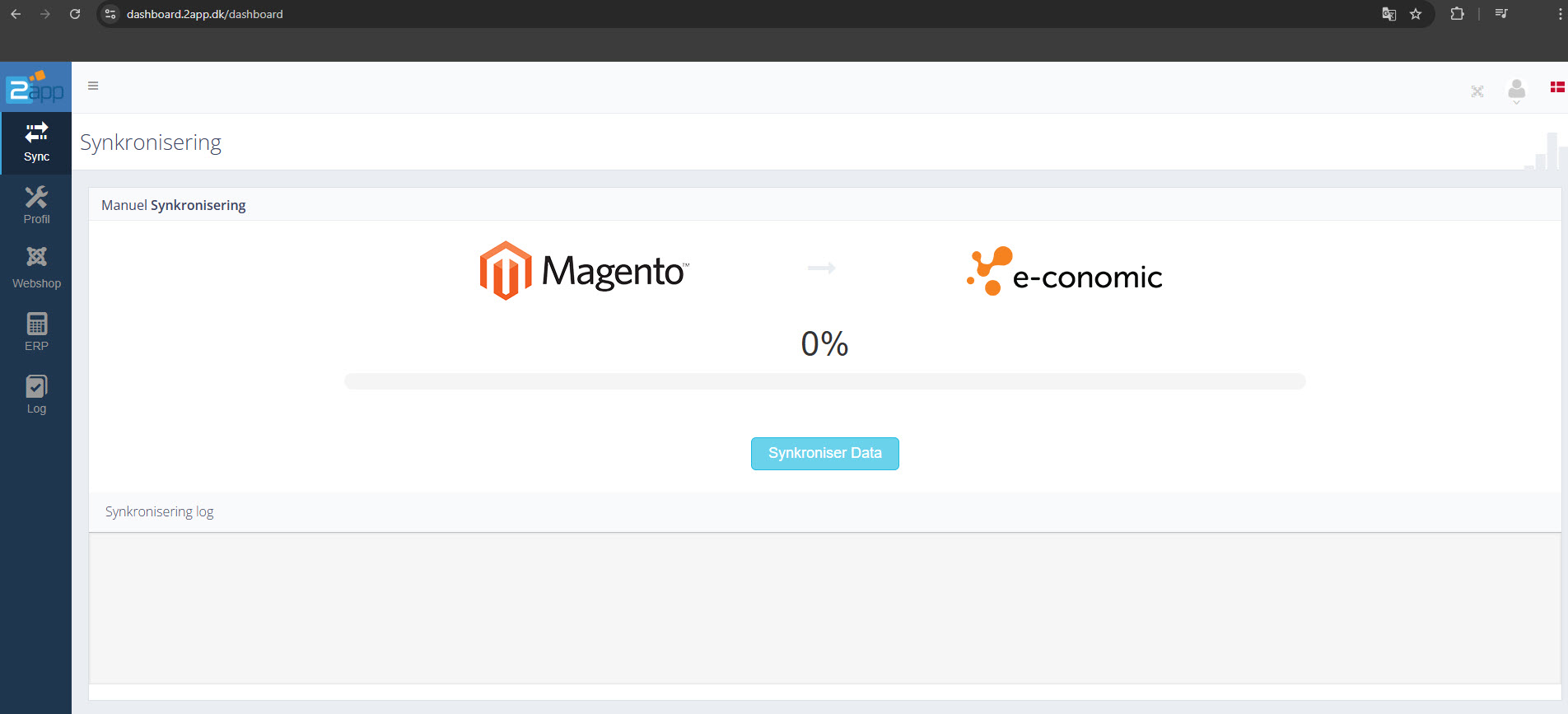Click the Danish flag language icon
1568x714 pixels.
pos(1557,87)
